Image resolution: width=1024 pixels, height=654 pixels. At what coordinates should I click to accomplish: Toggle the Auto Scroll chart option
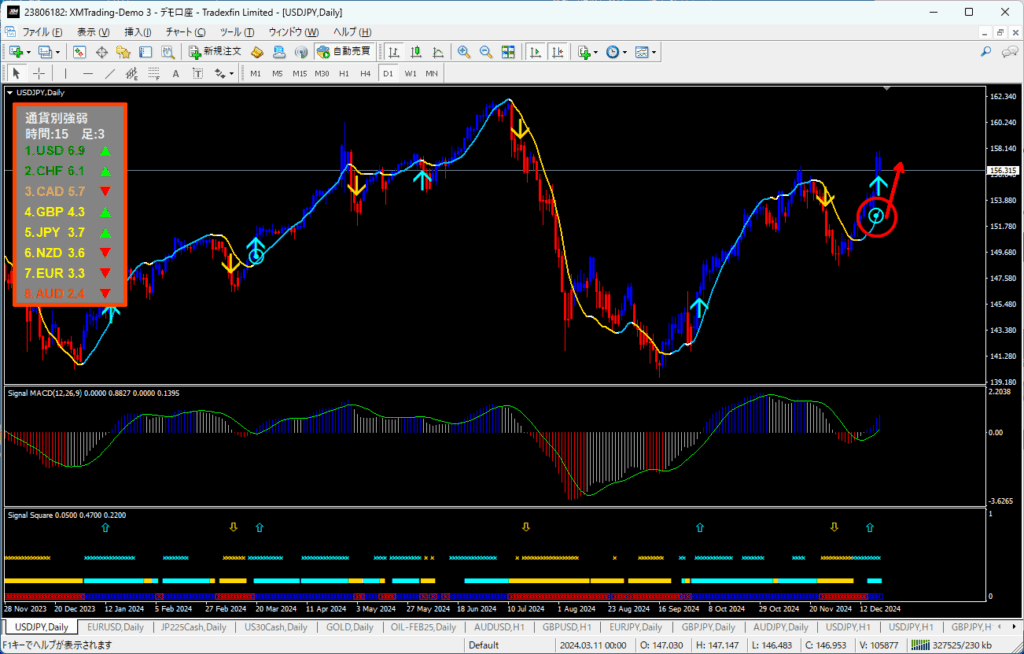(x=536, y=52)
